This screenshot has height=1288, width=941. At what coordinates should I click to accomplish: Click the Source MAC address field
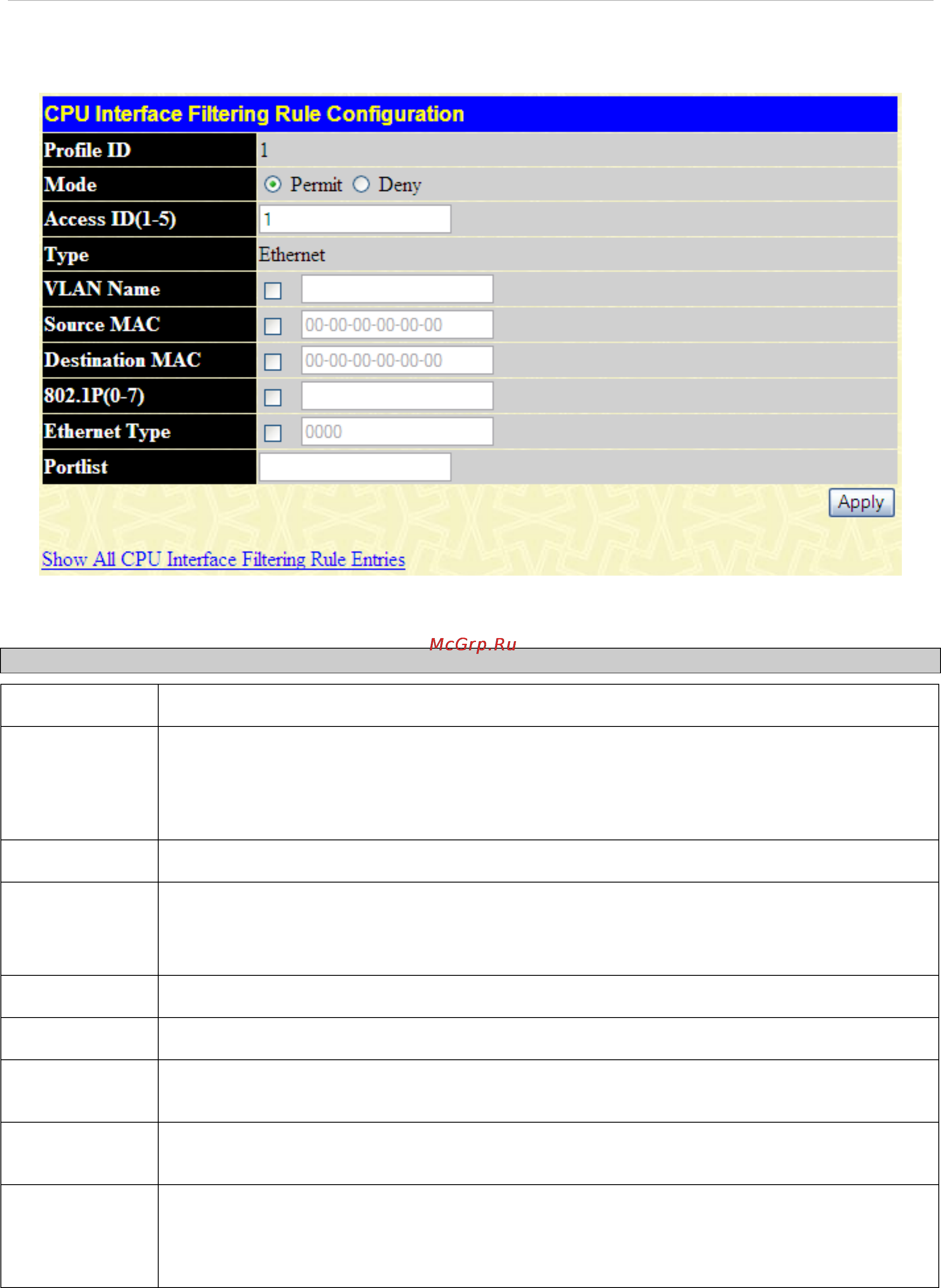coord(397,325)
